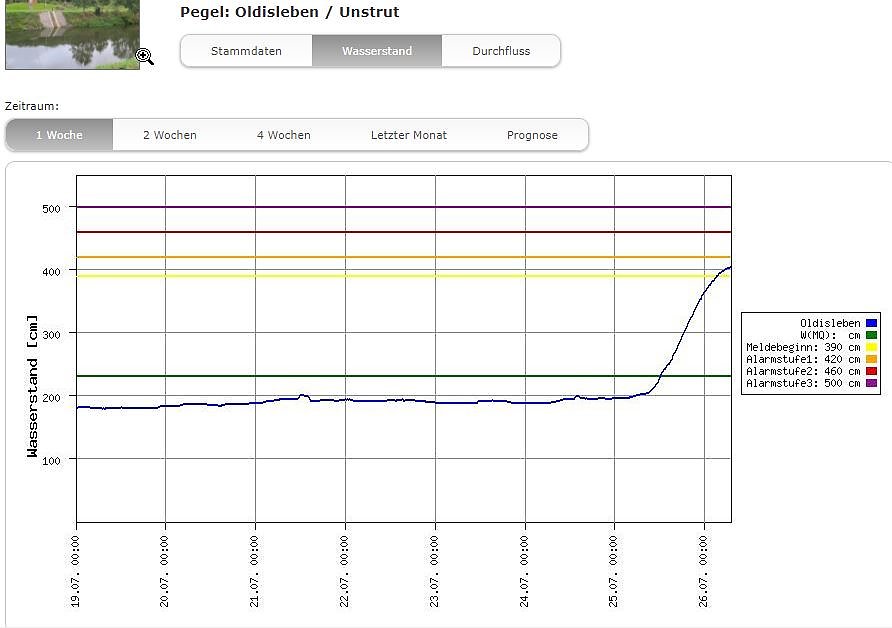
Task: Open the Prognose forecast view
Action: click(x=532, y=135)
